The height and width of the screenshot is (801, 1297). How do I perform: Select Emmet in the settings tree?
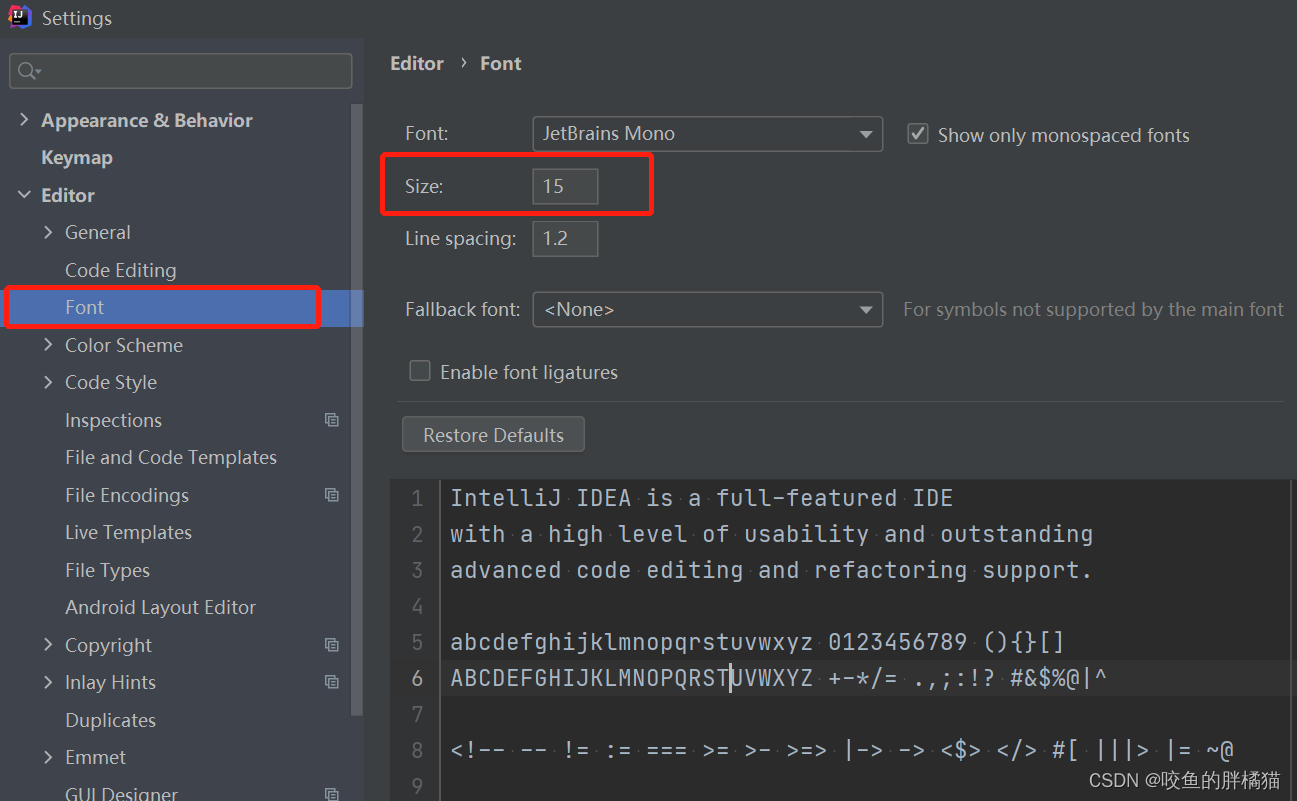click(x=95, y=757)
